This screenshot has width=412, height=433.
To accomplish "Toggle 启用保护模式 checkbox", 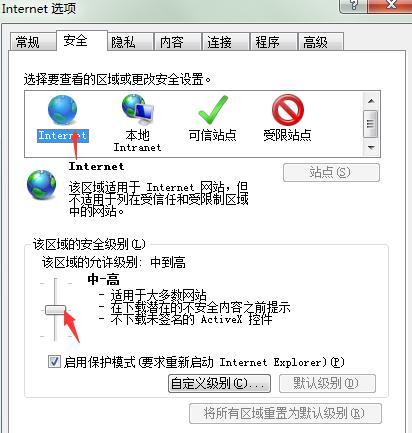I will click(x=54, y=361).
